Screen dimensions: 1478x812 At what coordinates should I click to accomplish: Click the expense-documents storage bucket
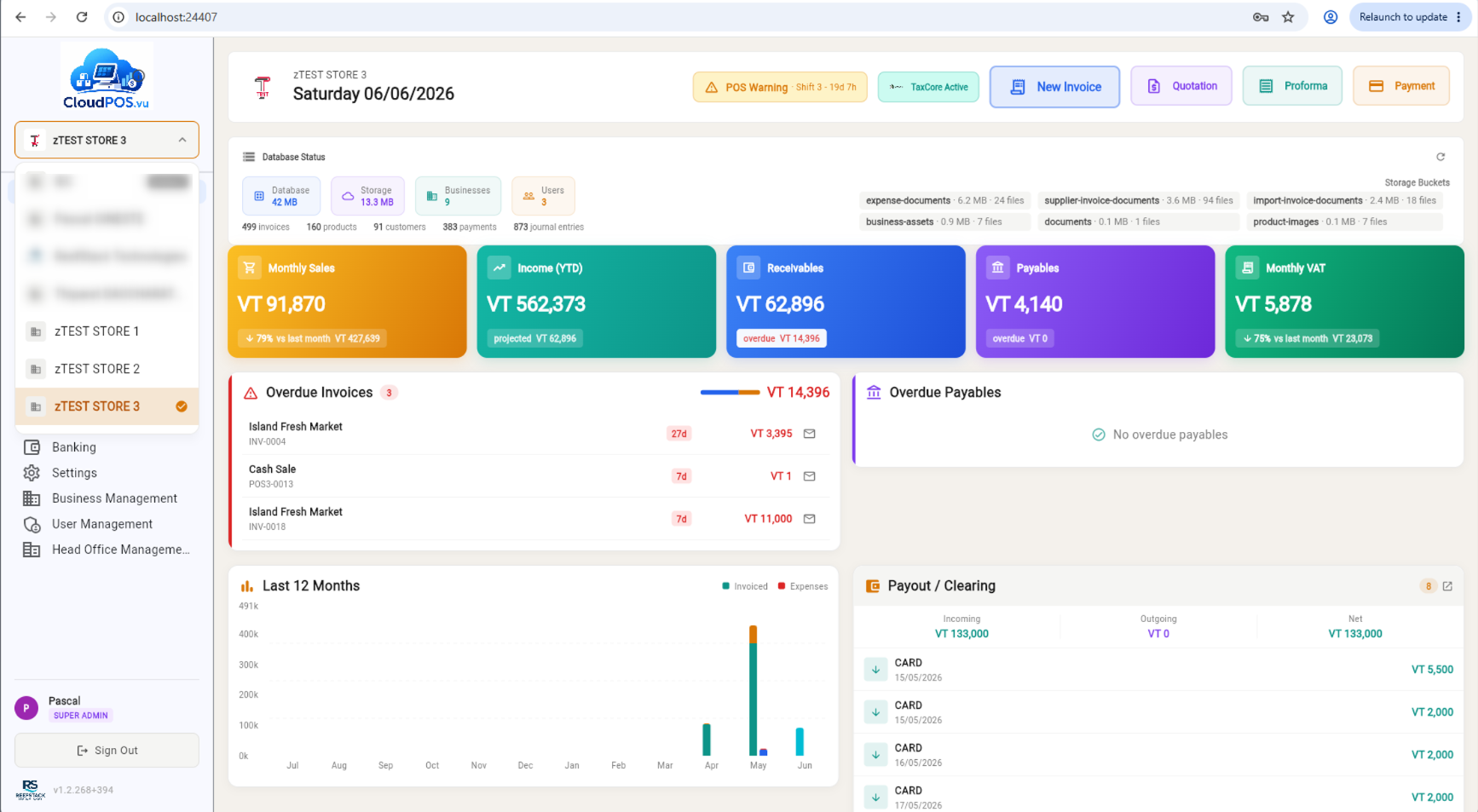click(x=944, y=201)
